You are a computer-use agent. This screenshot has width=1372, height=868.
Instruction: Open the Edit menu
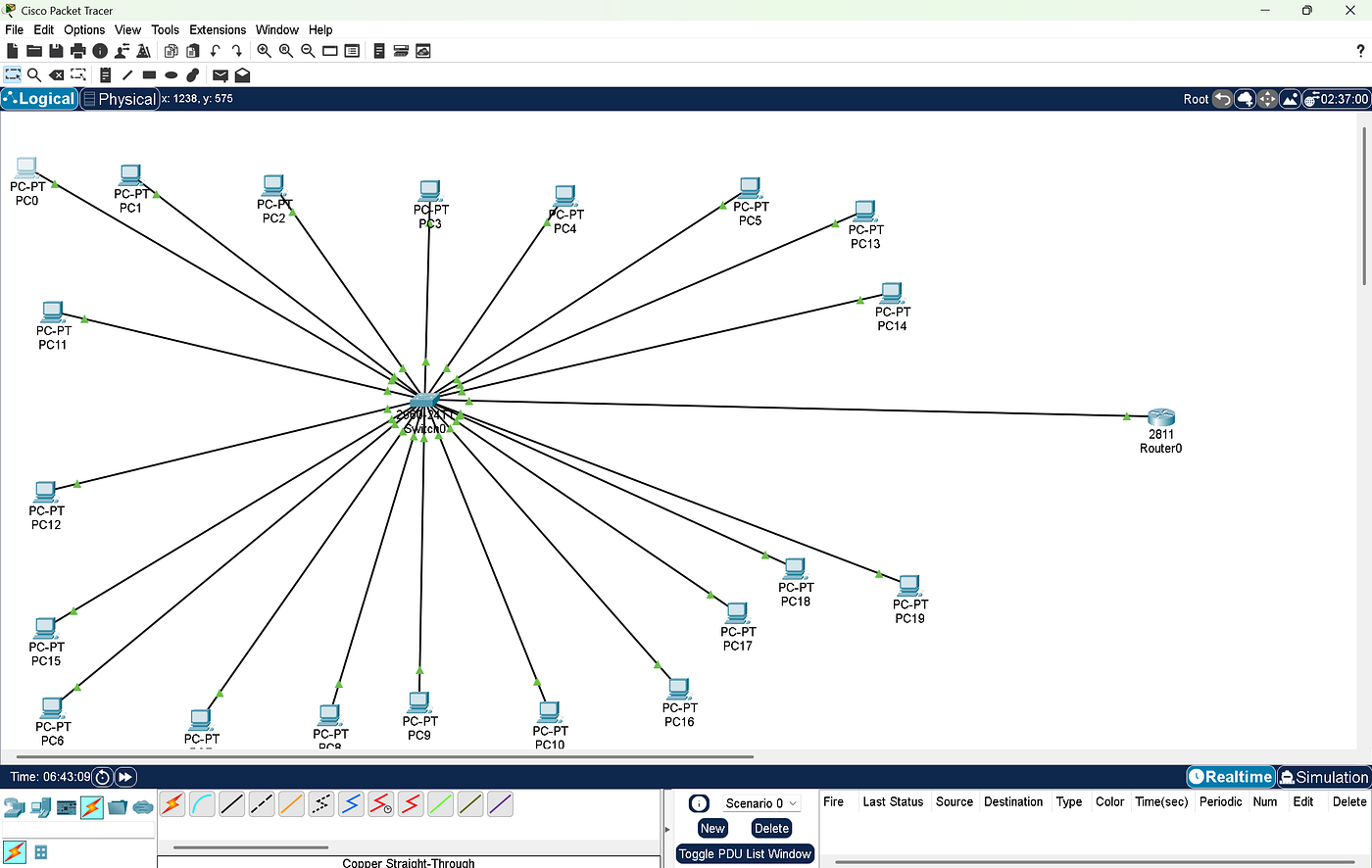coord(44,29)
